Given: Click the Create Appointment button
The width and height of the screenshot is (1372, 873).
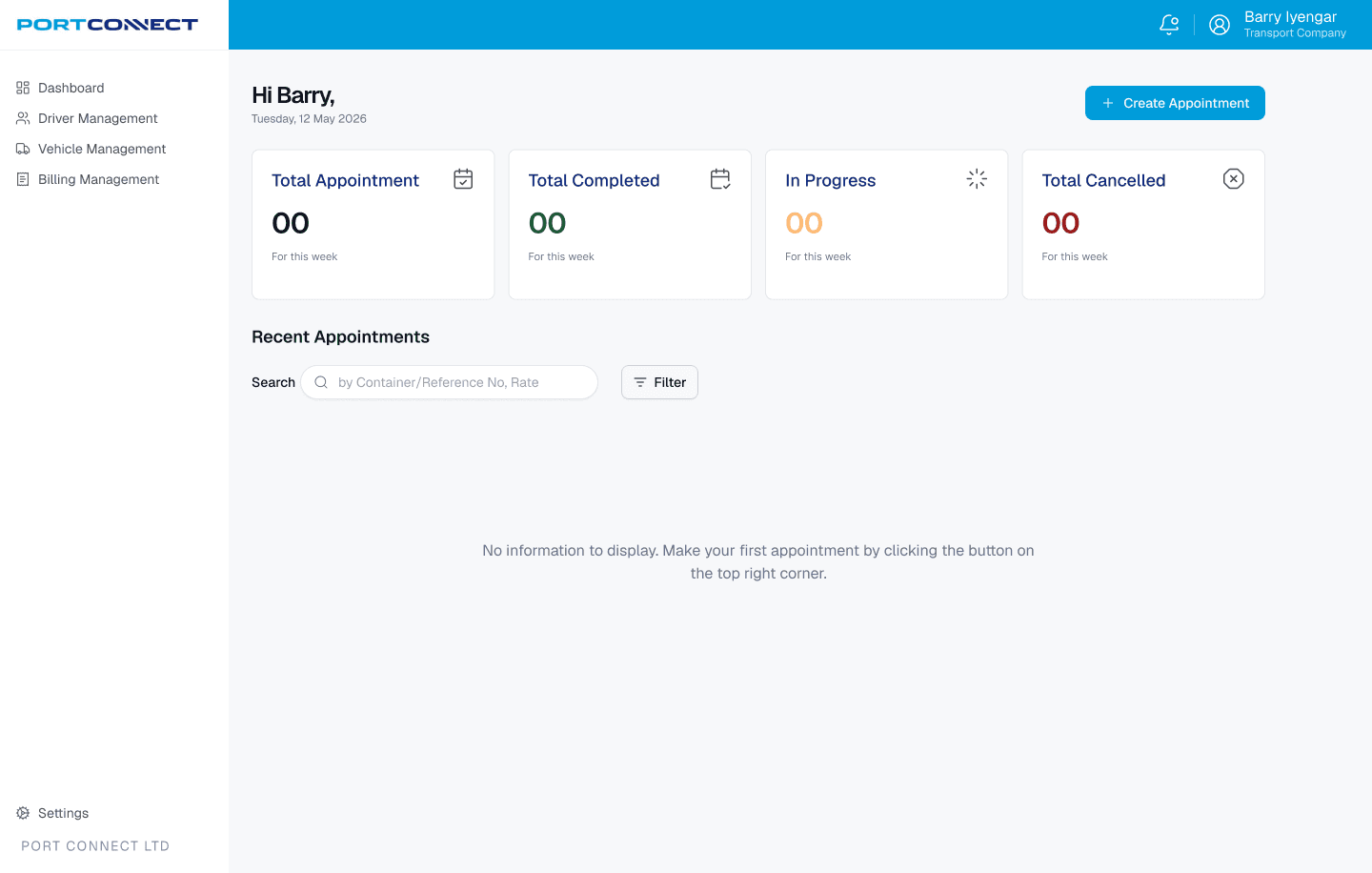Looking at the screenshot, I should coord(1175,103).
